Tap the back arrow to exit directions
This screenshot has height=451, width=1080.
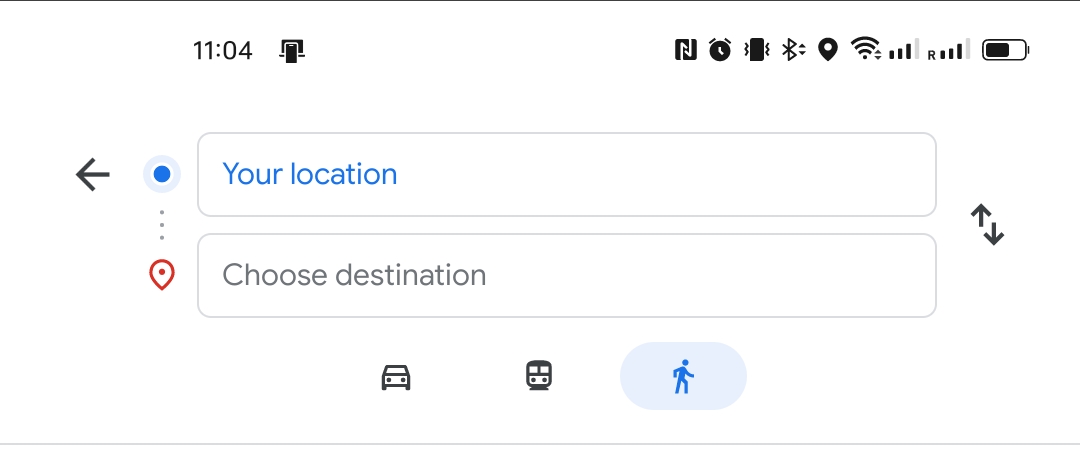[93, 175]
